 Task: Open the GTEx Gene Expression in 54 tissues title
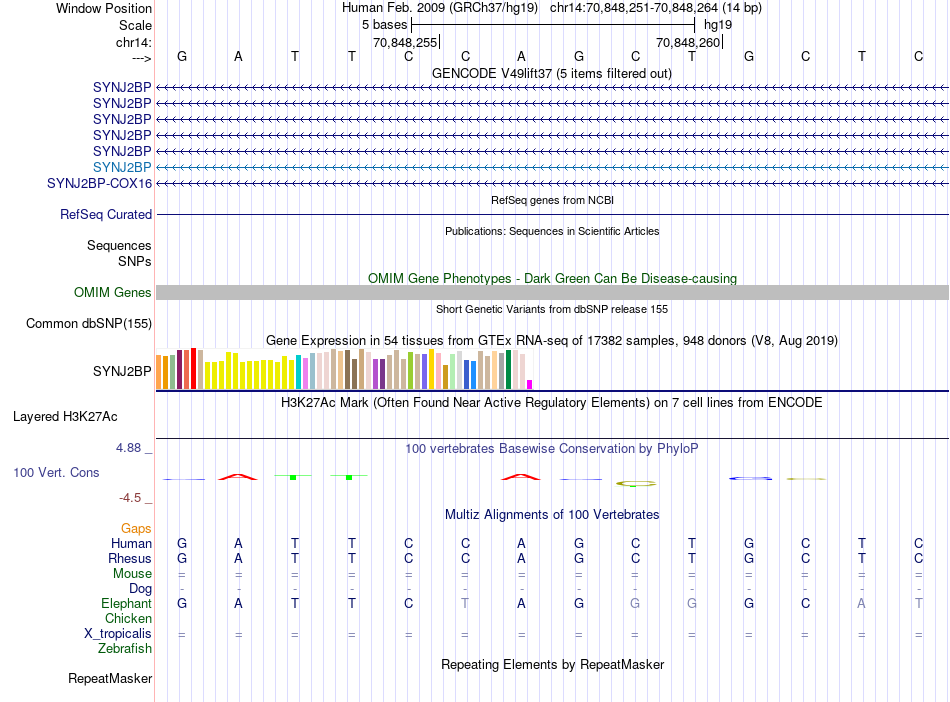(552, 340)
